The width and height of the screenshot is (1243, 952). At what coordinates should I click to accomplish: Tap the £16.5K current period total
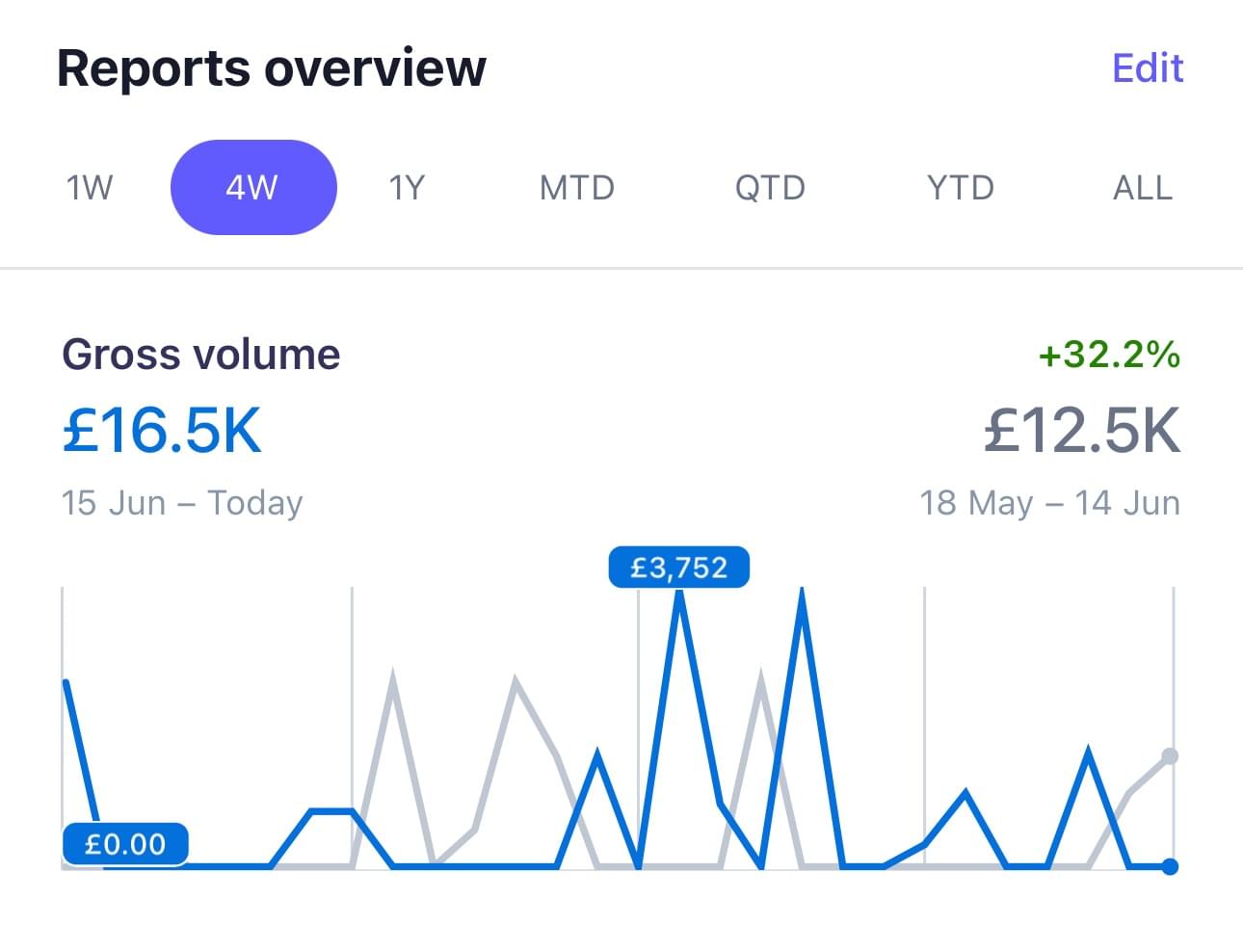click(x=162, y=430)
